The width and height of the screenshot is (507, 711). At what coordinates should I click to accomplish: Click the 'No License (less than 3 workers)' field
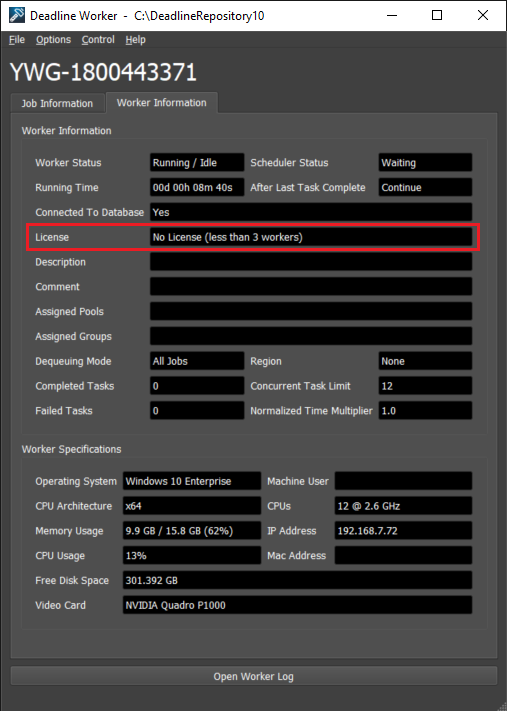[x=311, y=237]
